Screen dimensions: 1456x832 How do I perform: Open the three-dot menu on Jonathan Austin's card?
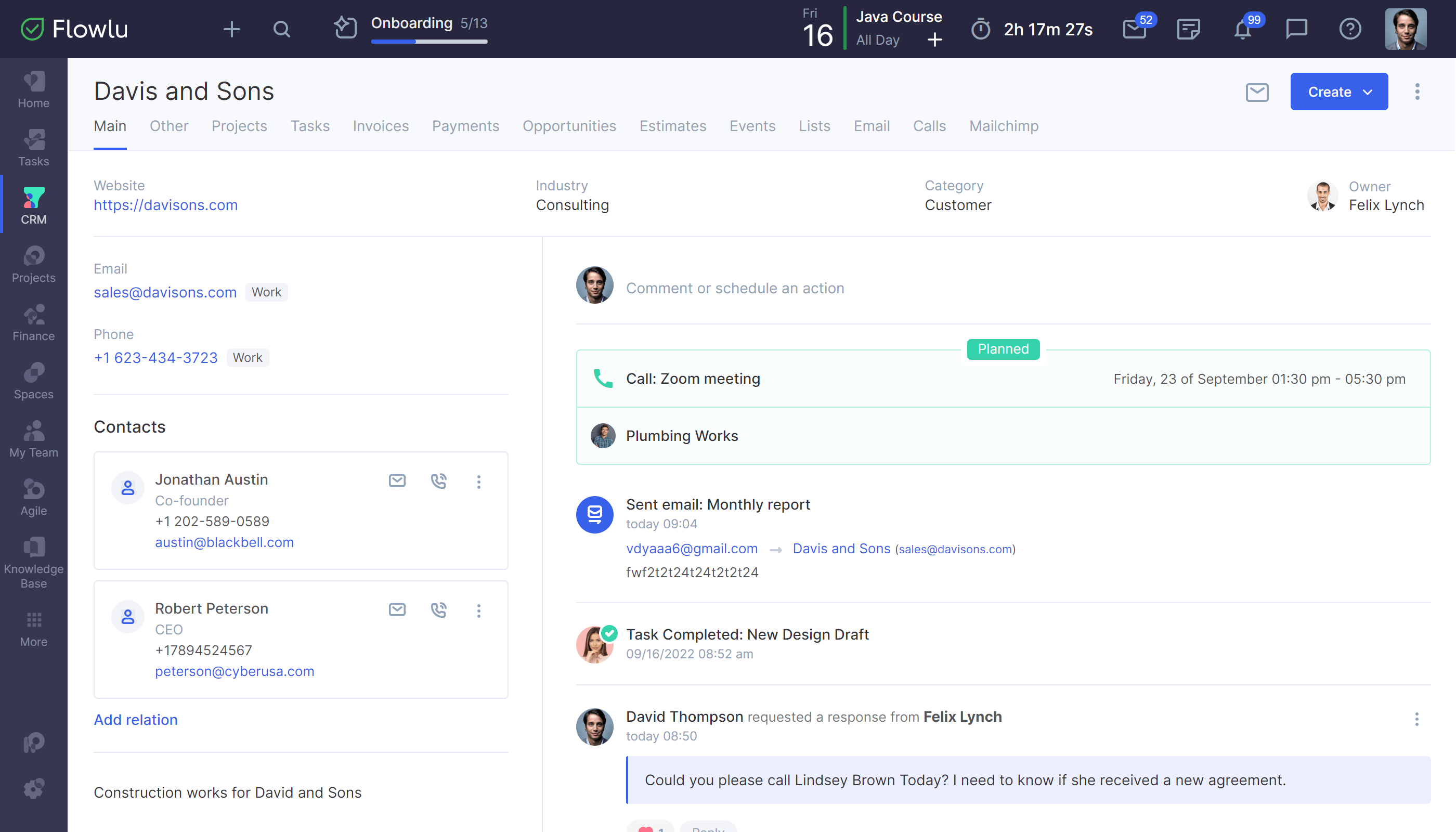pos(479,482)
